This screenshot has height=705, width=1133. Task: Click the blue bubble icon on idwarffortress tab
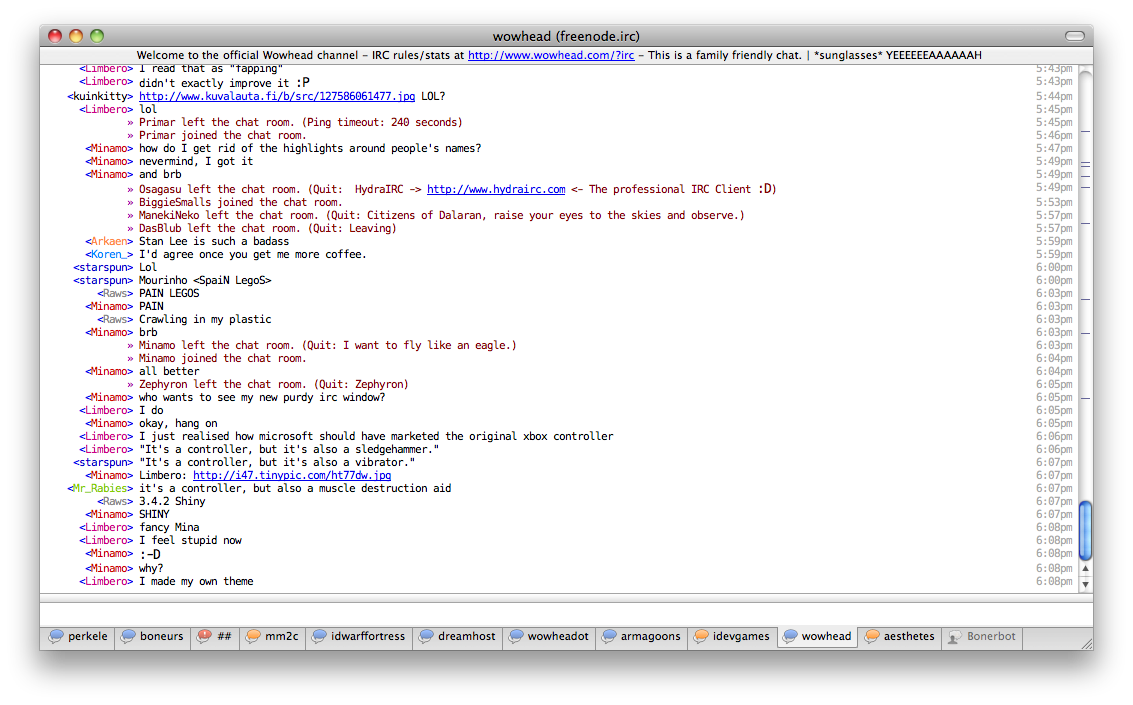pyautogui.click(x=319, y=636)
